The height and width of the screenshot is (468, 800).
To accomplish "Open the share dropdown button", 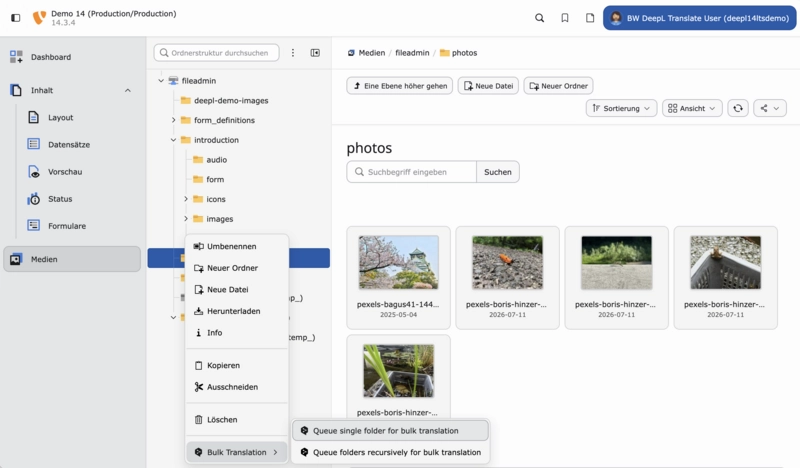I will [770, 108].
